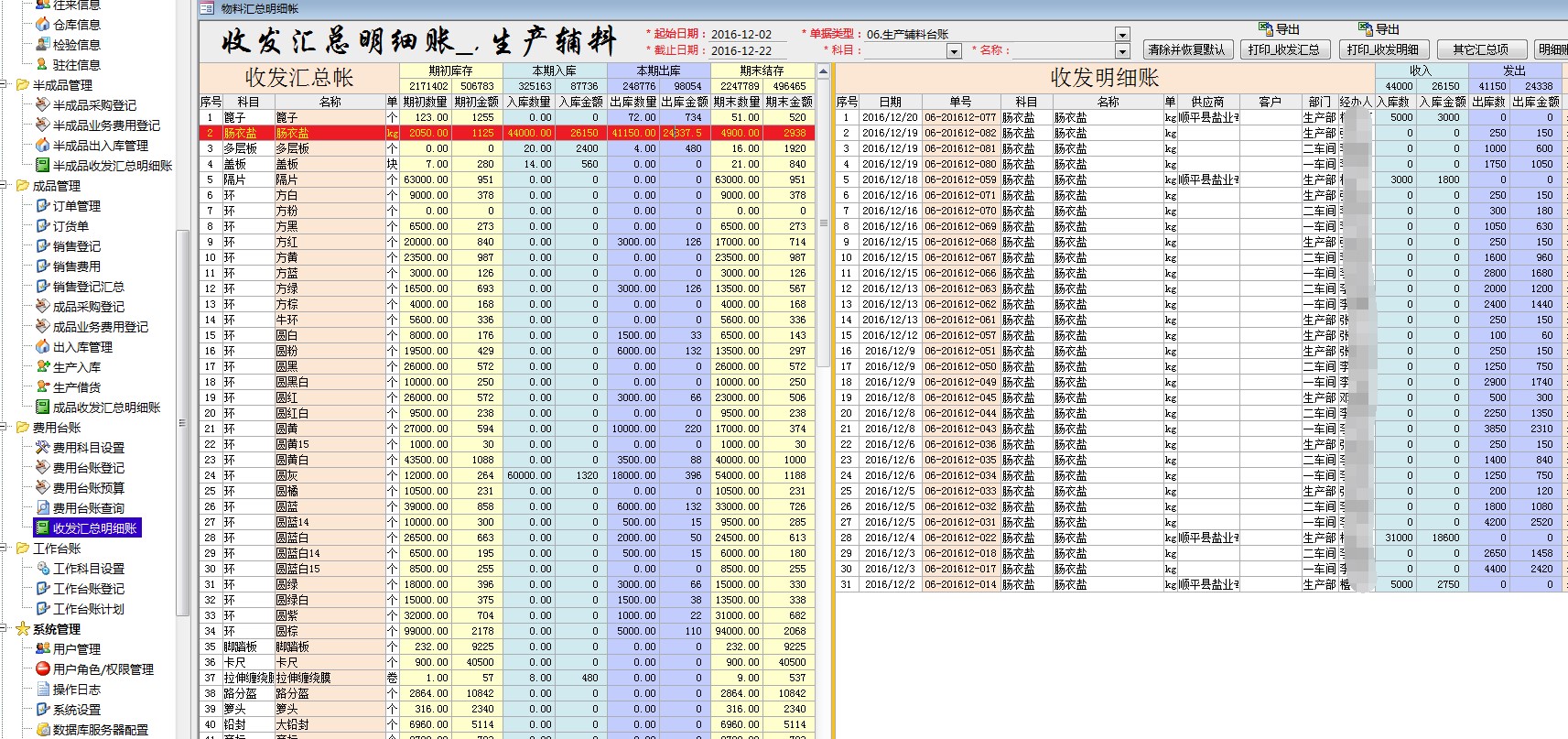Open 出入库管理 via its icon
This screenshot has width=1568, height=739.
[x=42, y=347]
